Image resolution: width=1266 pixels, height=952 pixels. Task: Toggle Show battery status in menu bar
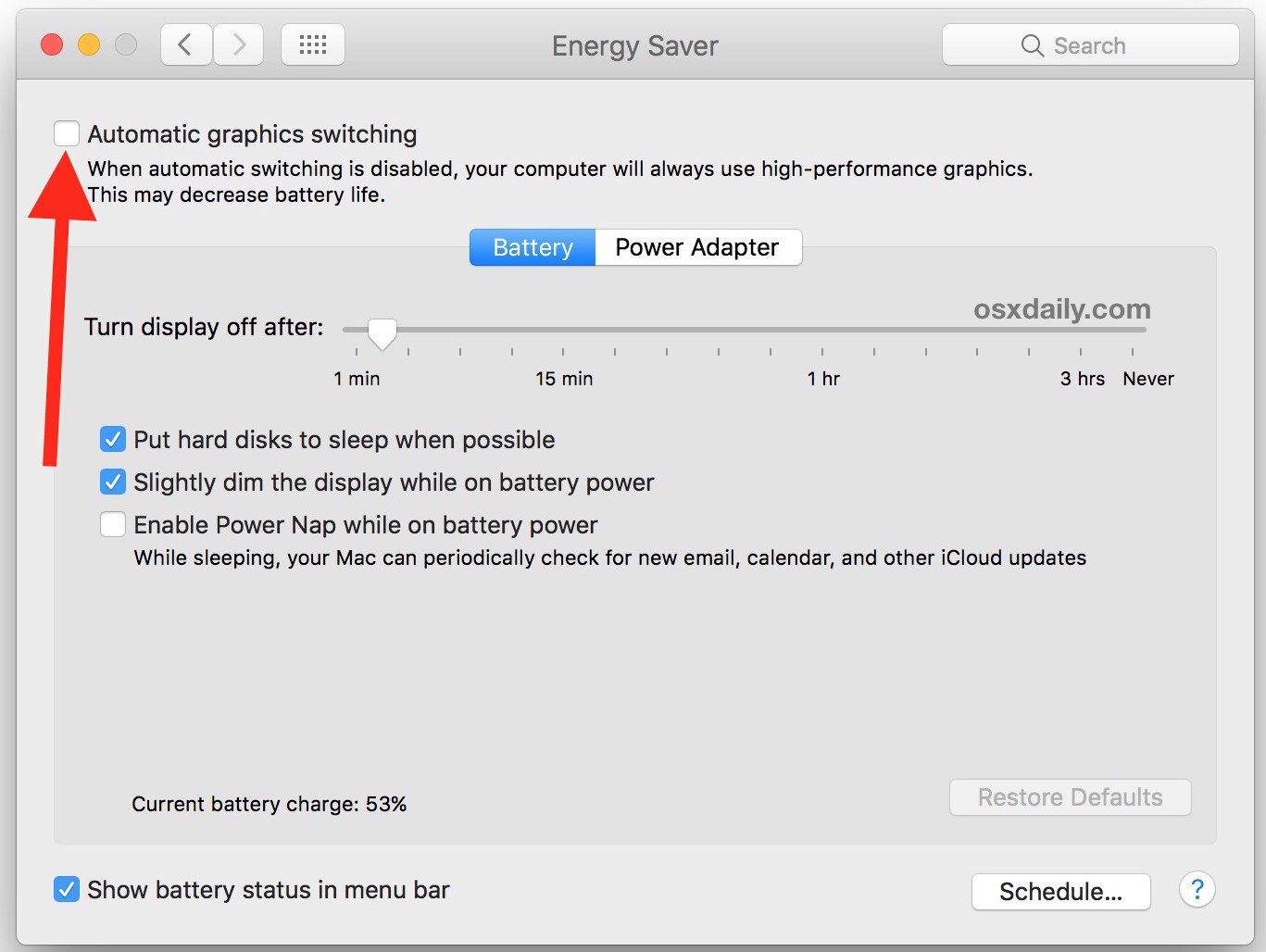67,890
